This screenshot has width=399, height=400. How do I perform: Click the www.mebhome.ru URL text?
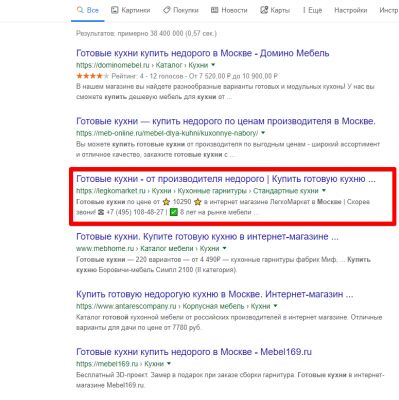[105, 249]
